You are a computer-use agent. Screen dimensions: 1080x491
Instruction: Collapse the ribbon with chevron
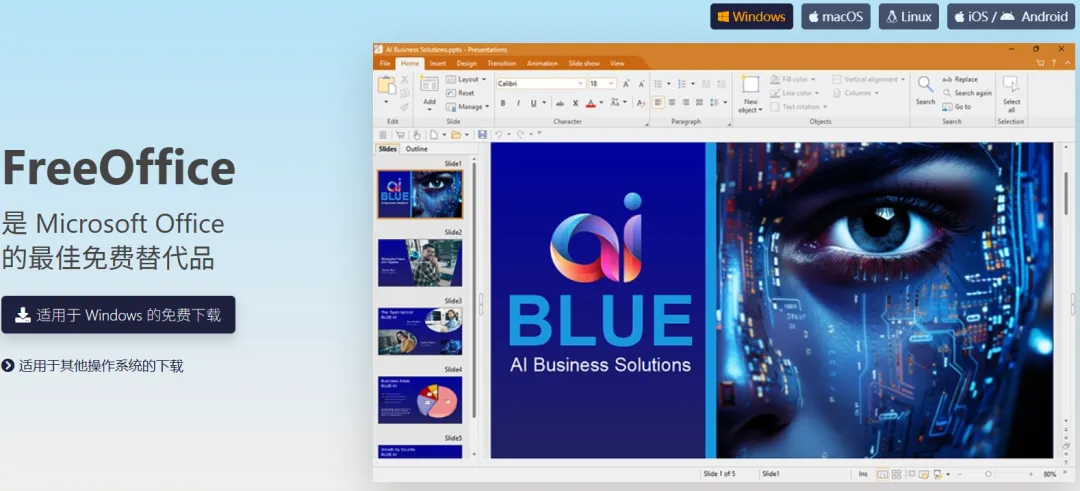1066,63
